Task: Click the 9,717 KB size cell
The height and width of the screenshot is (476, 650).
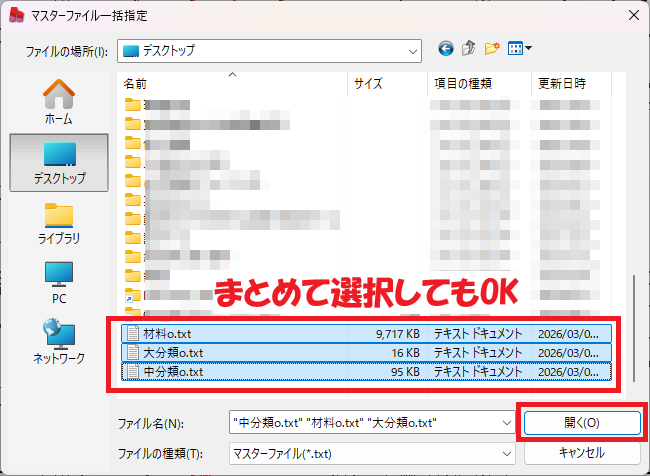Action: (398, 334)
